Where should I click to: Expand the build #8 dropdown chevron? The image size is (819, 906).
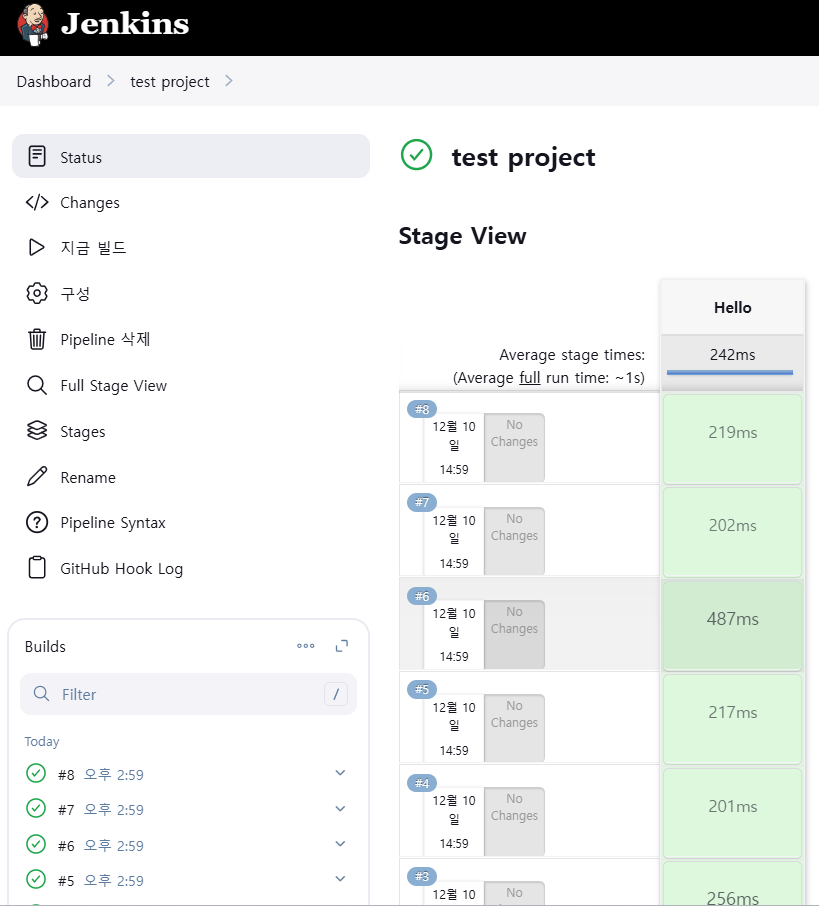coord(340,773)
